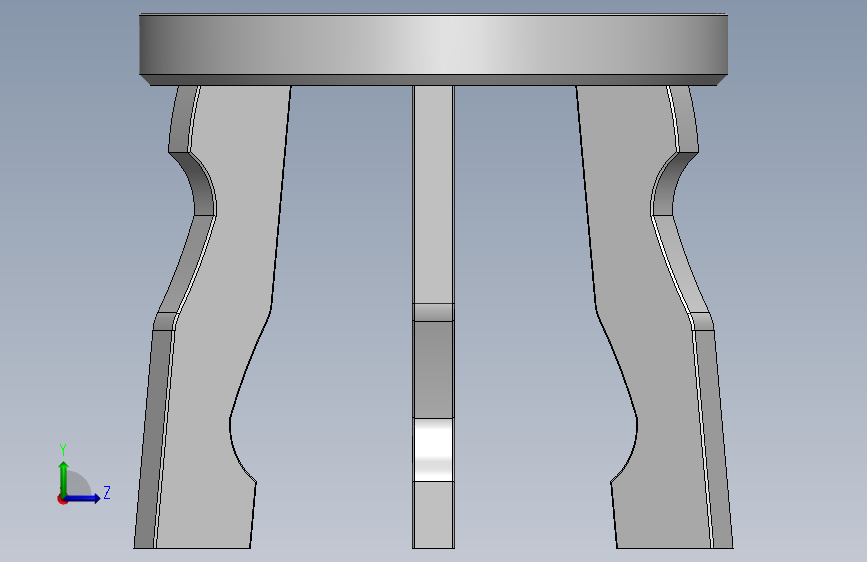Click the blue Z axis arrow of triad
This screenshot has width=867, height=562.
click(x=83, y=498)
